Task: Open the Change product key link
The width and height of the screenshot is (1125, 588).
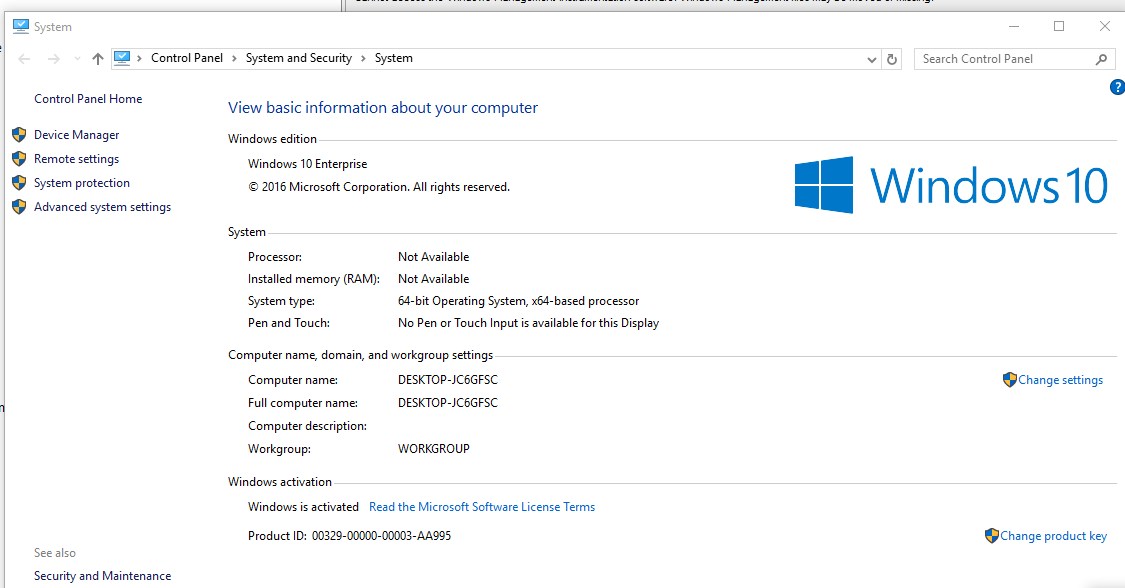Action: (1053, 536)
